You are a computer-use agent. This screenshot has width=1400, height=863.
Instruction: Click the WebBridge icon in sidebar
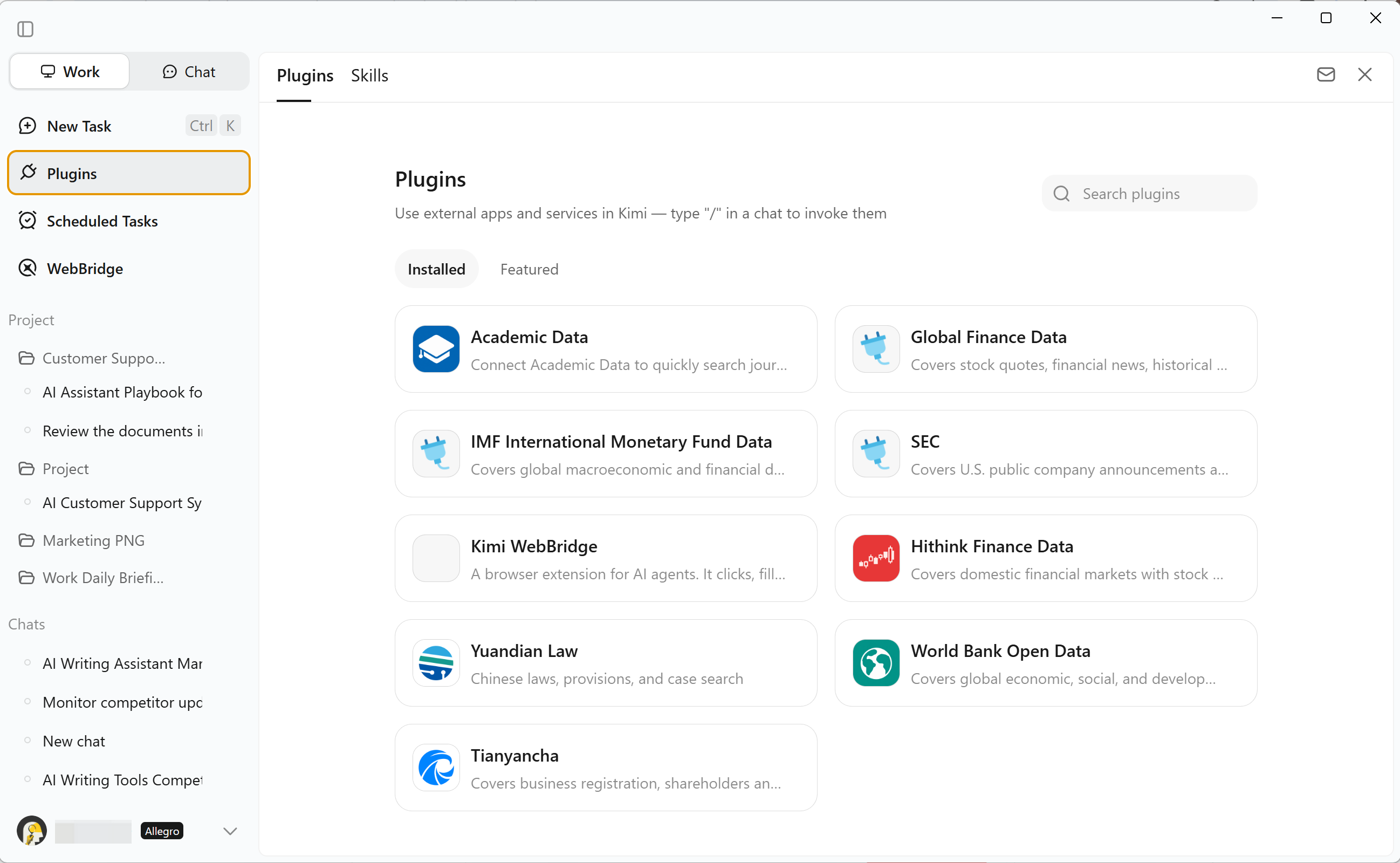click(28, 268)
